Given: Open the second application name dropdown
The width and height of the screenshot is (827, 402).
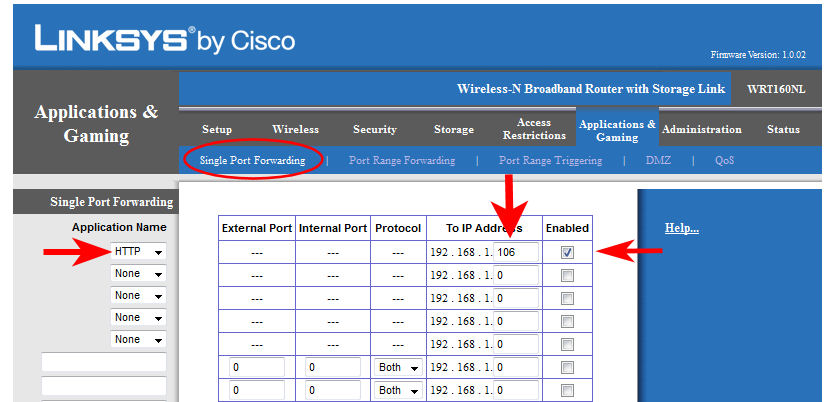Looking at the screenshot, I should [x=138, y=274].
